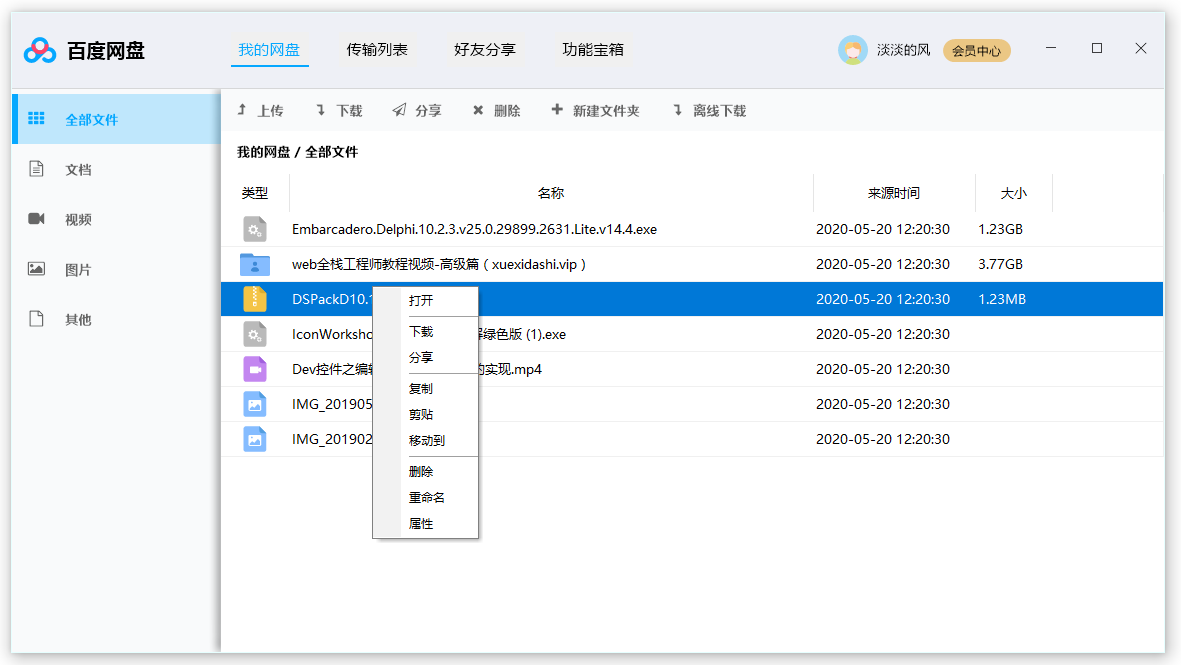
Task: Click the size value 1.23MB
Action: (1002, 299)
